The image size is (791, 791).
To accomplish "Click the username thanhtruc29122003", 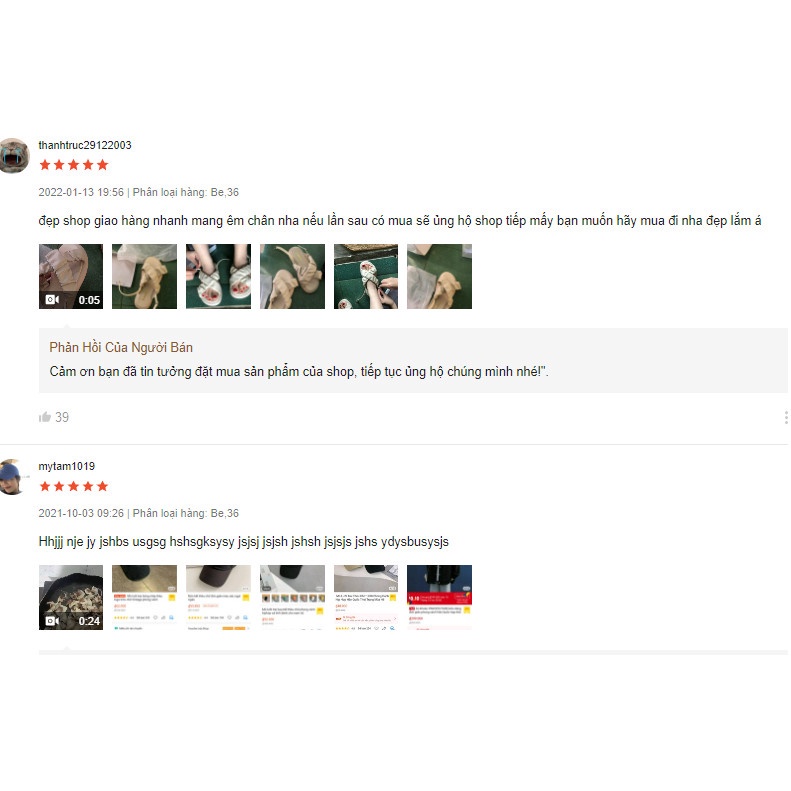I will pos(85,145).
